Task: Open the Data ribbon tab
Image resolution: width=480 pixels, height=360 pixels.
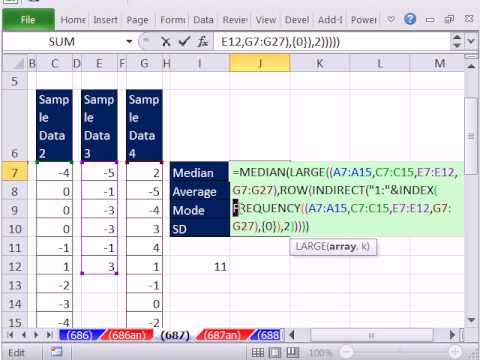Action: coord(203,20)
